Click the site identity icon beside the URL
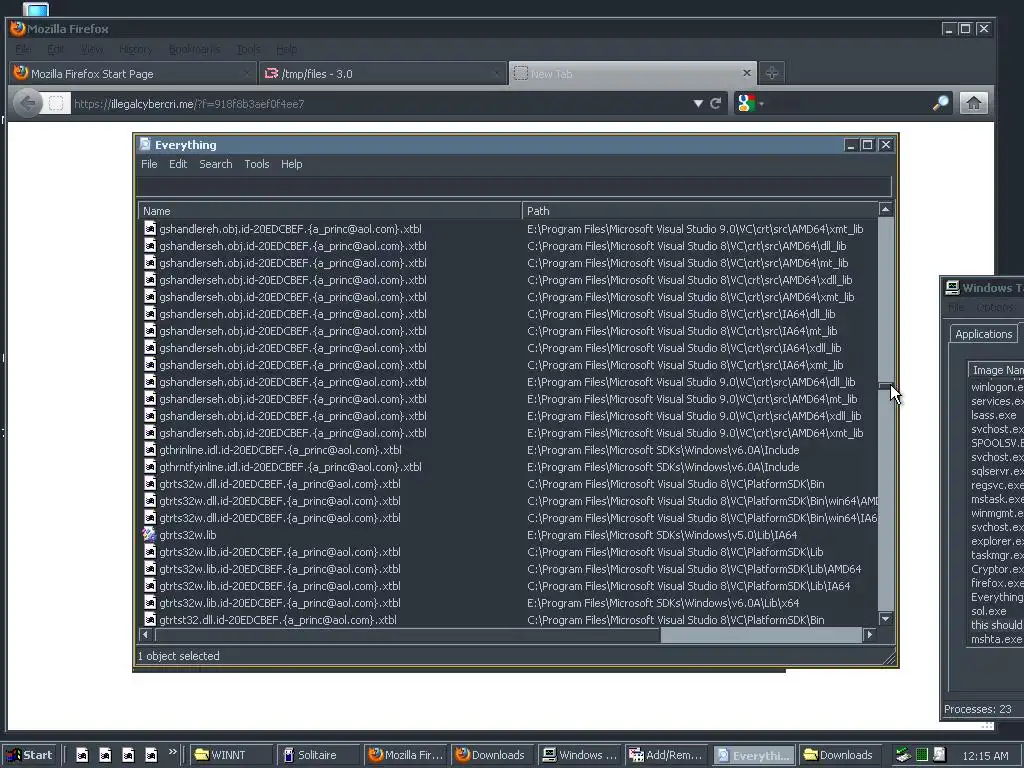Image resolution: width=1024 pixels, height=768 pixels. tap(56, 103)
